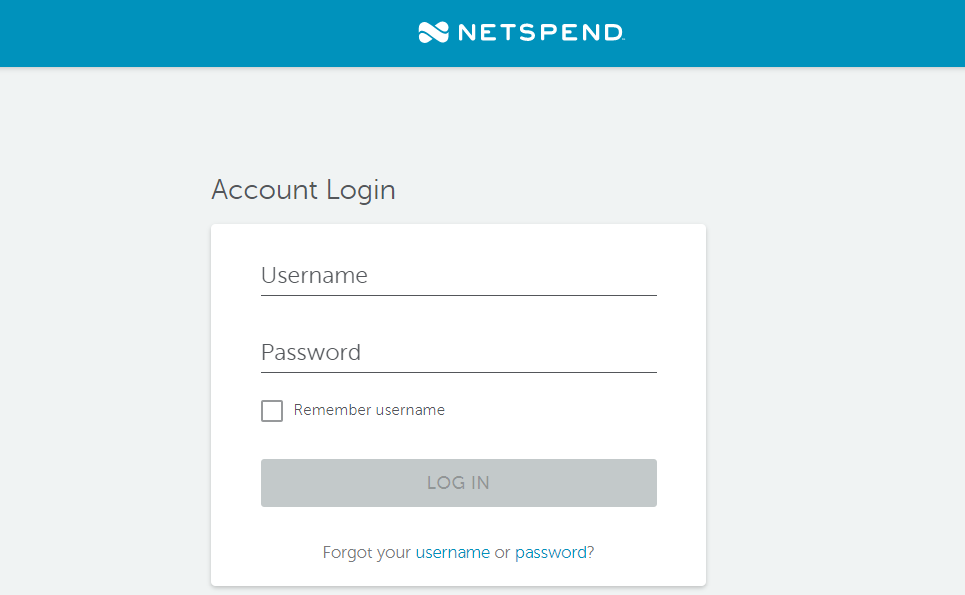Click the grayed-out LOG IN button

[x=458, y=483]
